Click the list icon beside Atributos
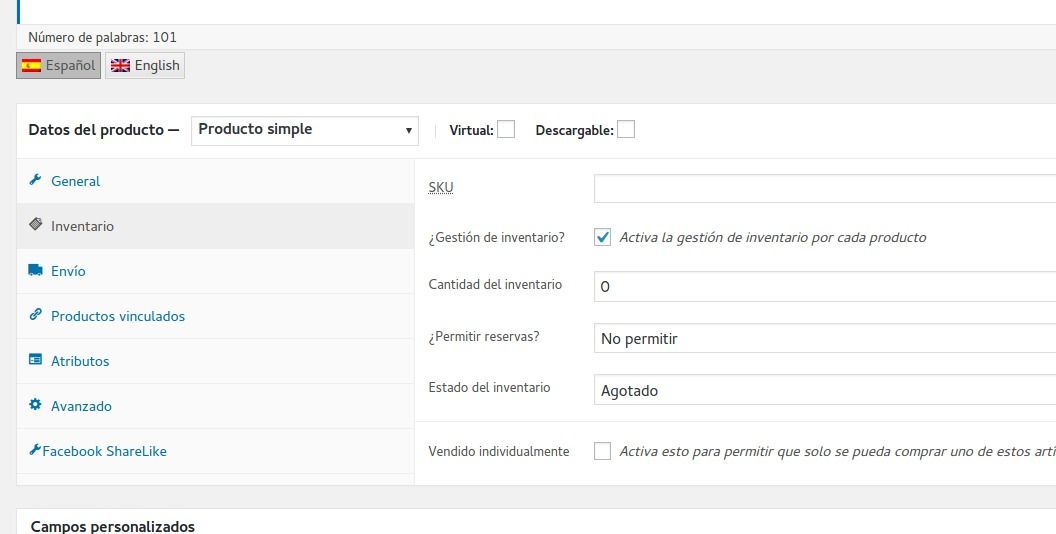The height and width of the screenshot is (534, 1056). pyautogui.click(x=35, y=360)
